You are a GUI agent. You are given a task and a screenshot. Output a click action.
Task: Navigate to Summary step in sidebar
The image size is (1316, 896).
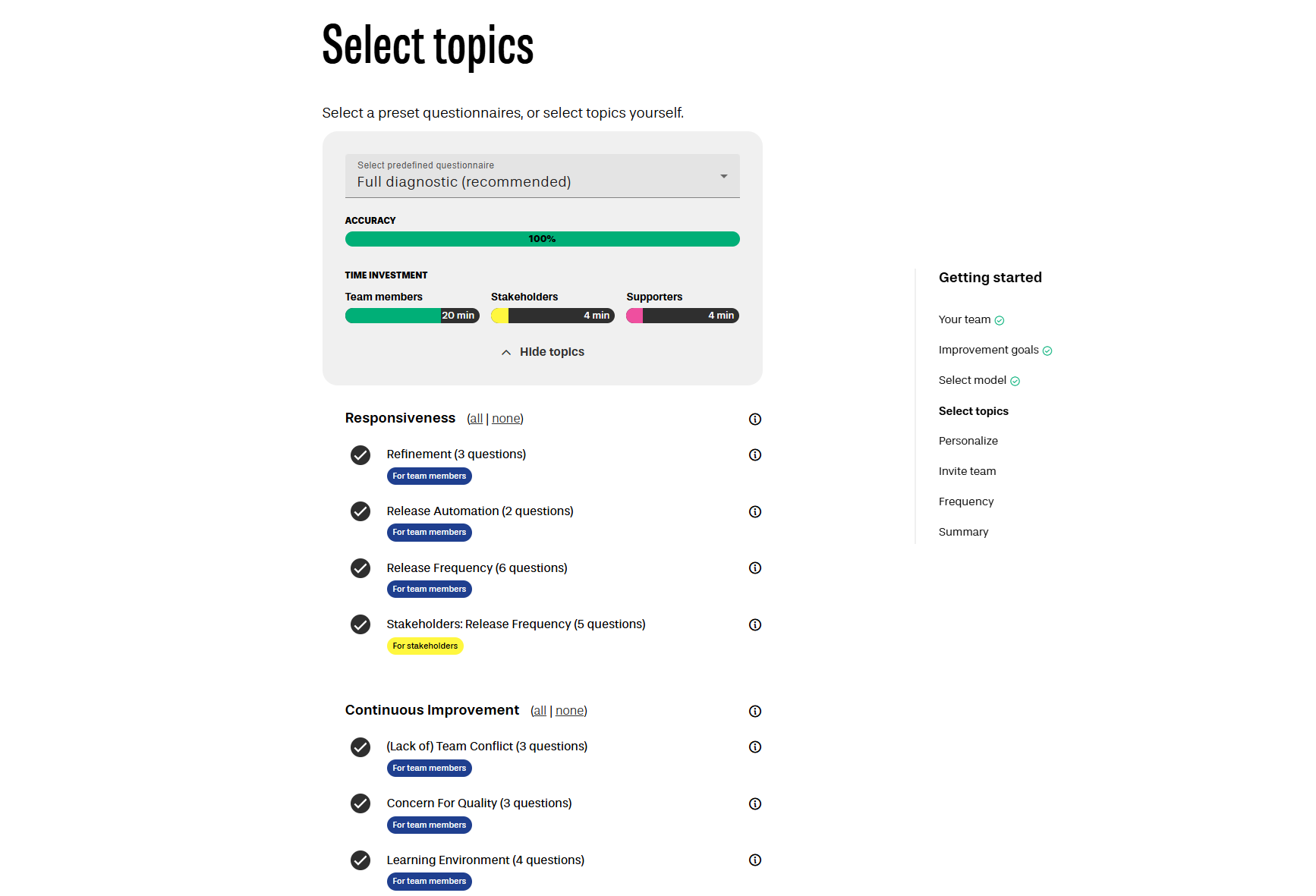963,532
